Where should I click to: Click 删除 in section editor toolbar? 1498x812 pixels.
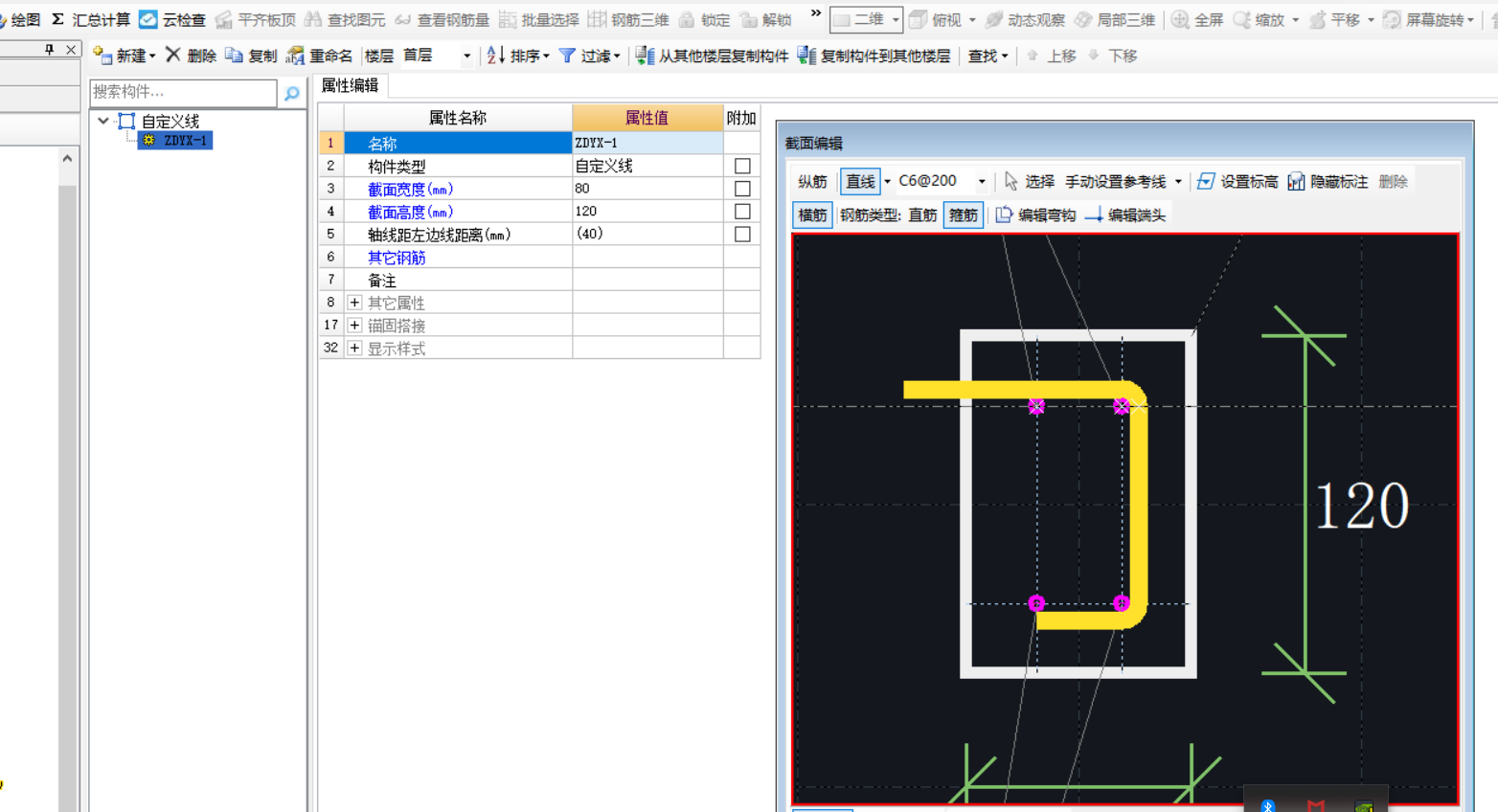click(1393, 181)
